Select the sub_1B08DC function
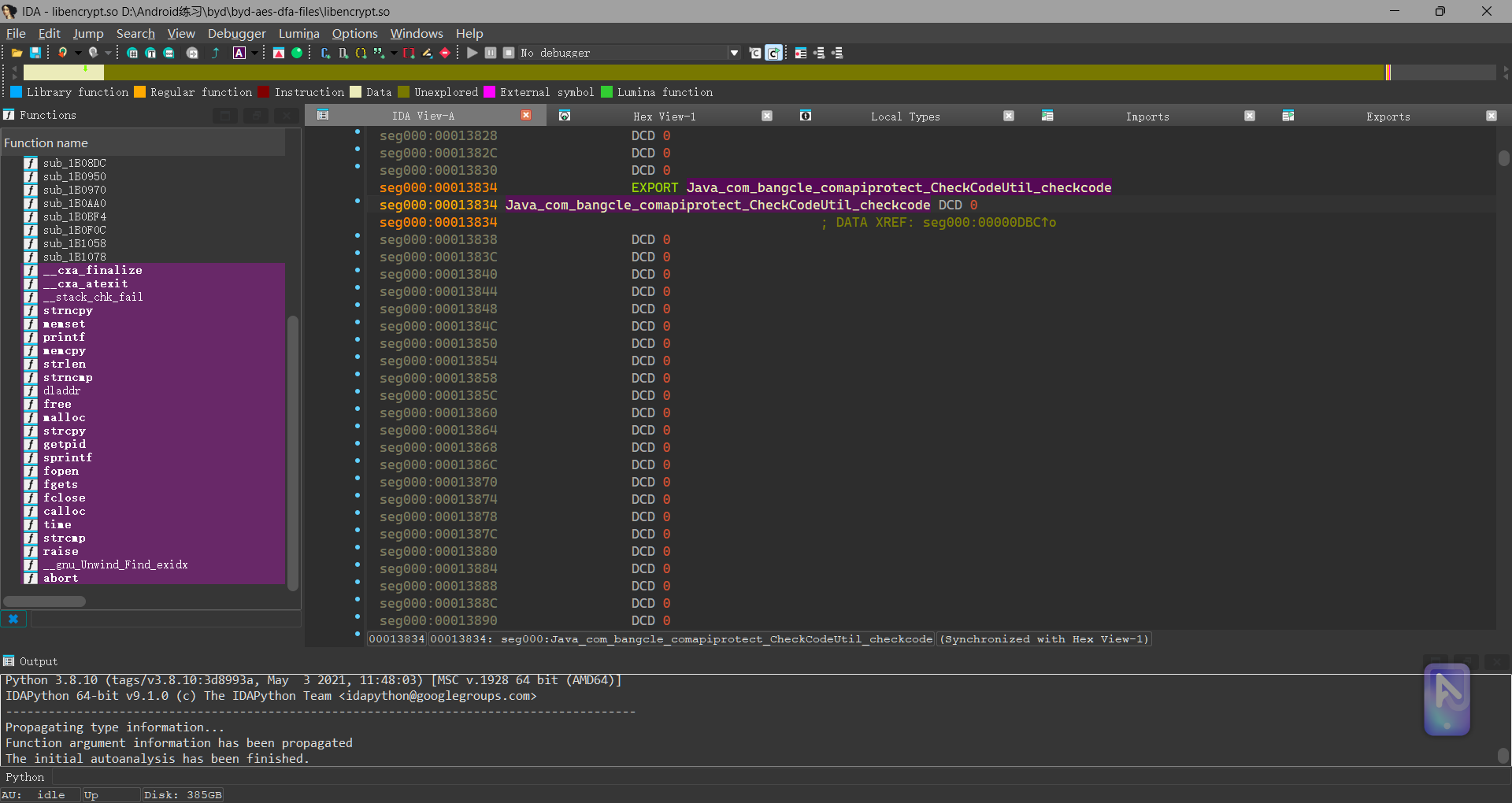The width and height of the screenshot is (1512, 803). point(74,163)
